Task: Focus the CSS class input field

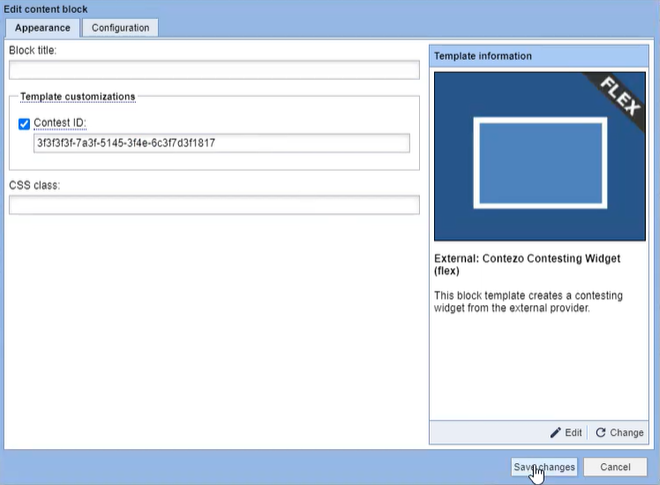Action: coord(214,205)
